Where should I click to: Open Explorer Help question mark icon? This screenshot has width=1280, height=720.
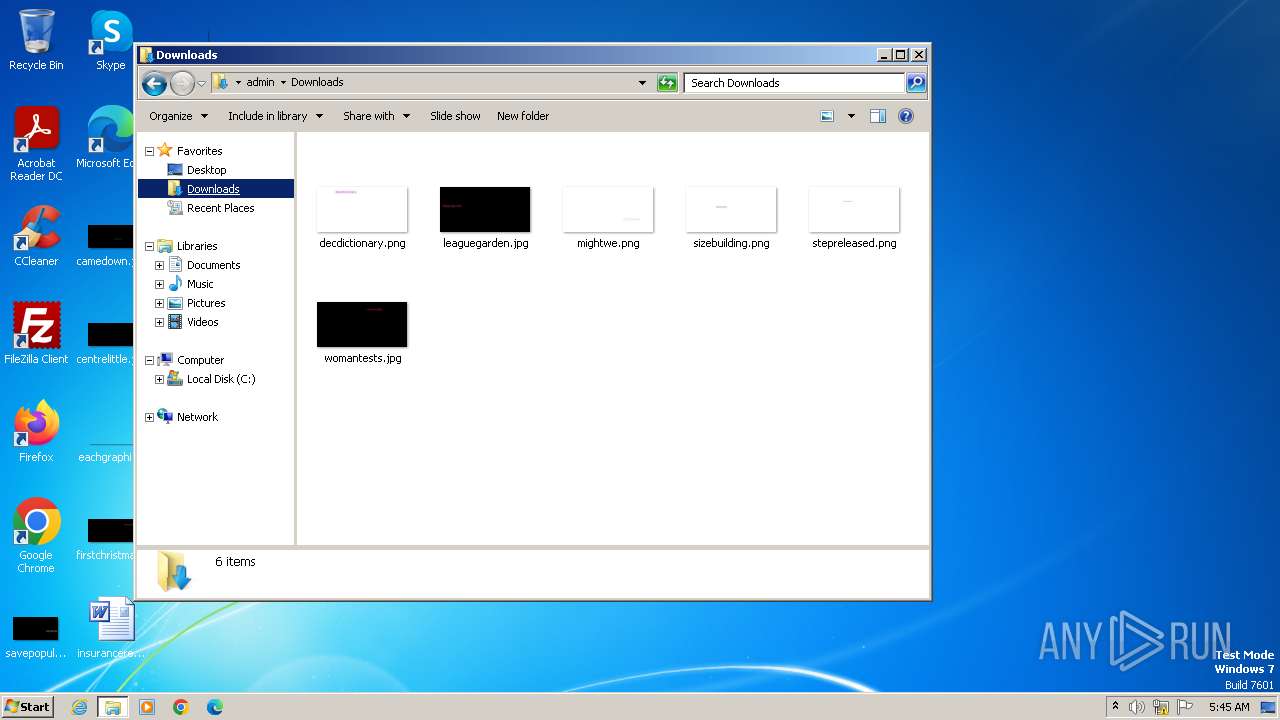point(906,116)
